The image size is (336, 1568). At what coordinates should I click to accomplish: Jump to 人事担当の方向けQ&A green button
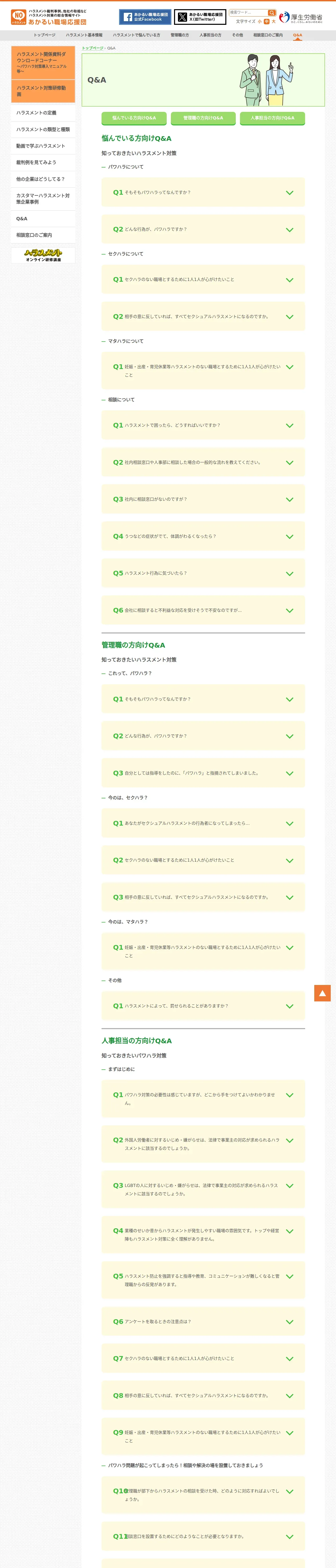click(x=273, y=118)
